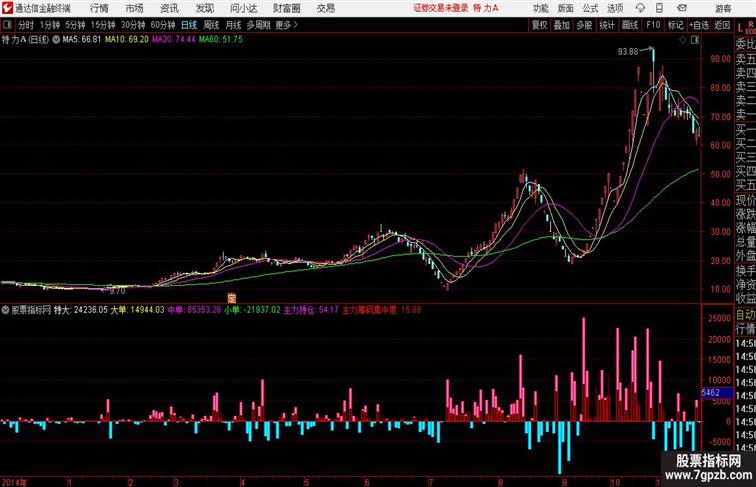
Task: Click the month 10 marker on time axis
Action: click(x=615, y=482)
